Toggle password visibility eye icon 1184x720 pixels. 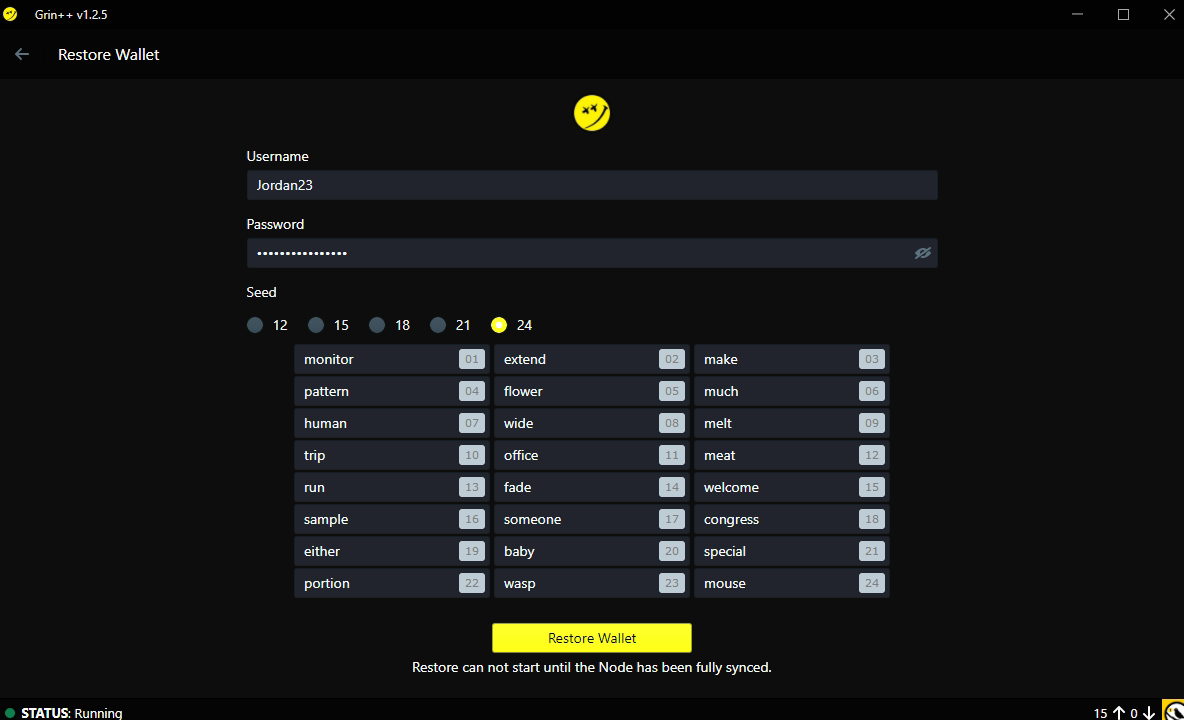[x=923, y=253]
